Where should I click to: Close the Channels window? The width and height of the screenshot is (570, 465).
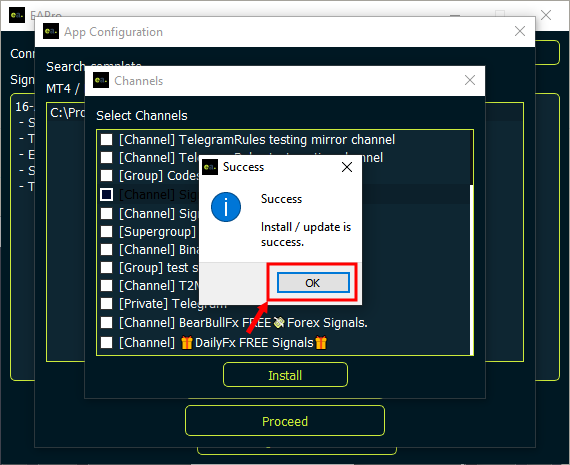coord(470,80)
